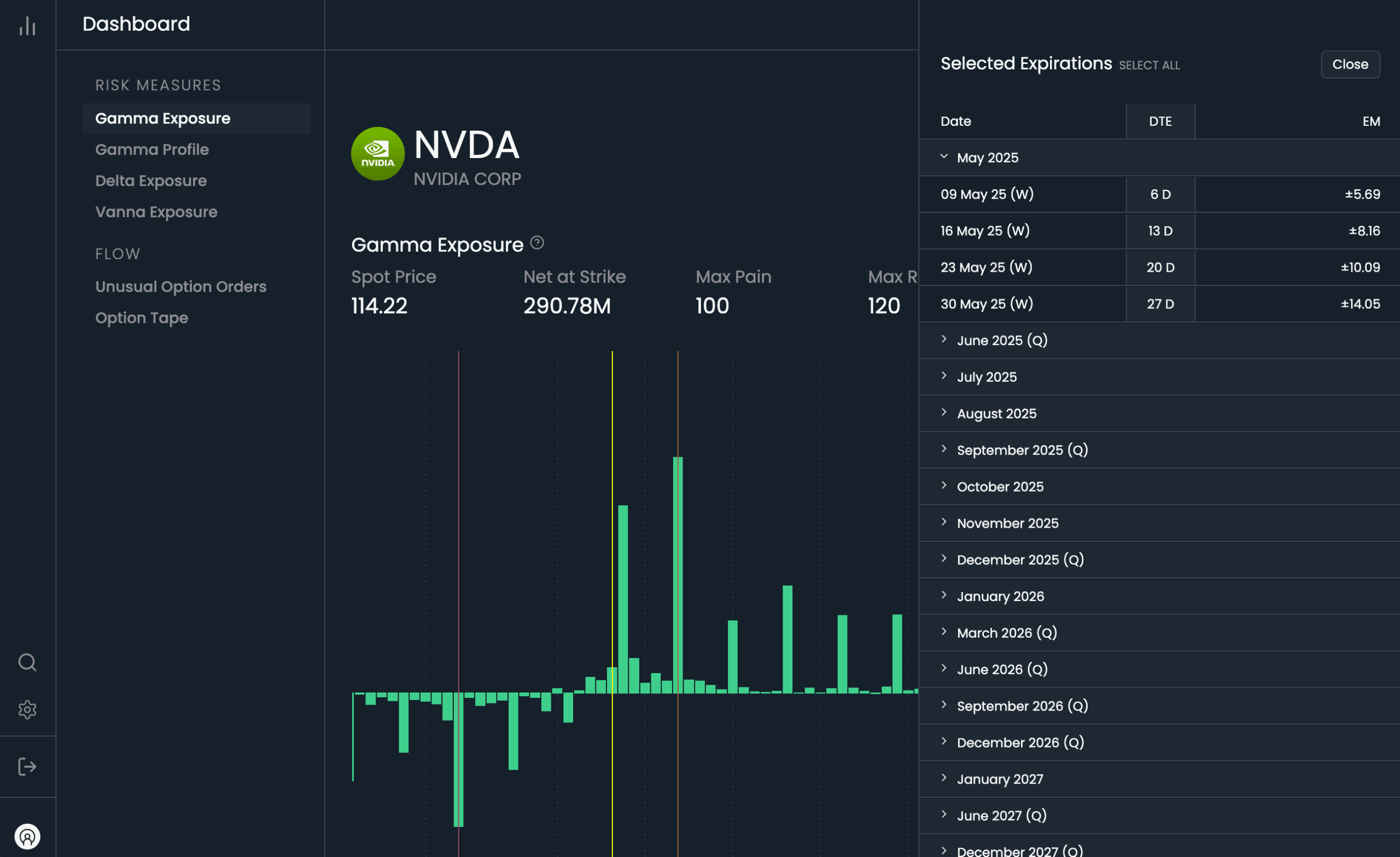This screenshot has height=857, width=1400.
Task: Select the 16 May 25 (W) expiration row
Action: point(1159,231)
